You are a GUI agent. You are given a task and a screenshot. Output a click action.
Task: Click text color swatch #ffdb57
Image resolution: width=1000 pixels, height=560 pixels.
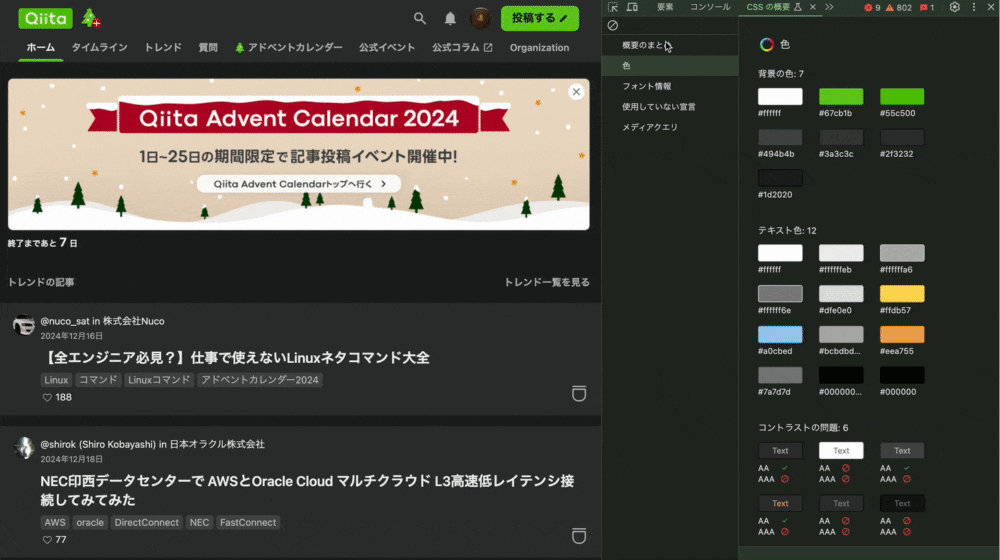(902, 293)
